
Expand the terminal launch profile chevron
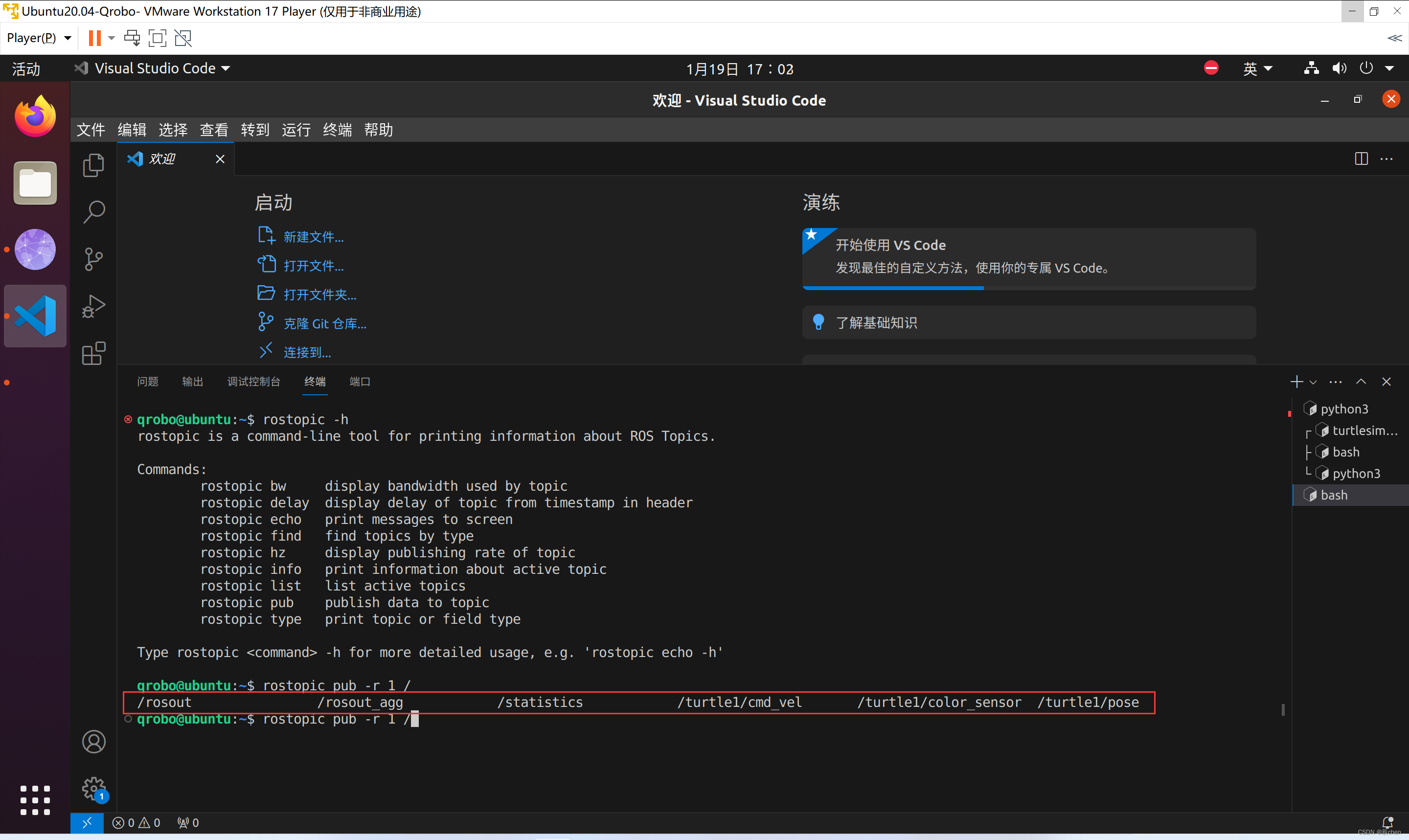1314,382
